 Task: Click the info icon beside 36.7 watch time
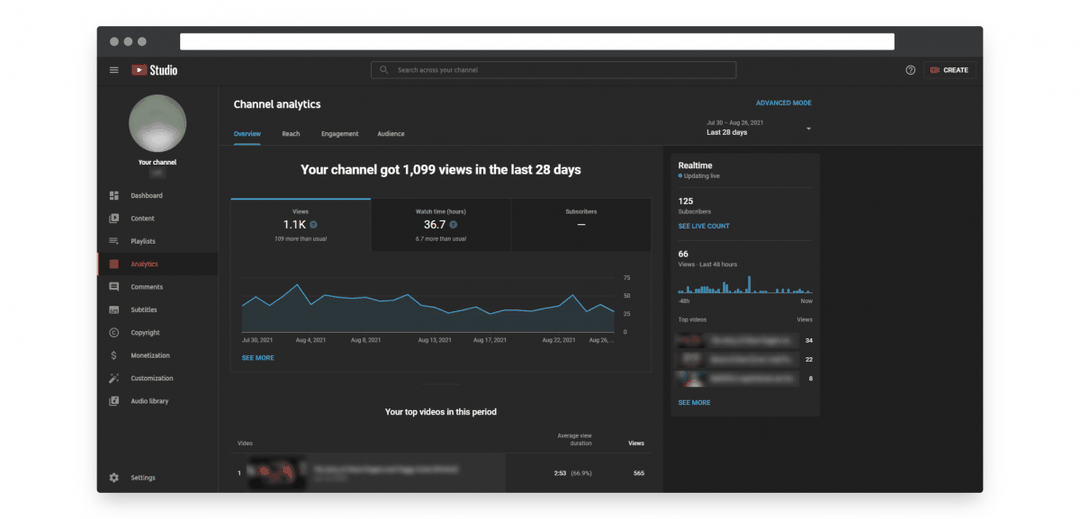(453, 224)
